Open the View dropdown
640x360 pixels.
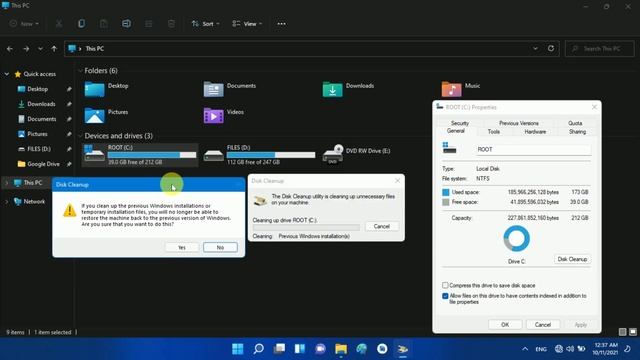click(247, 24)
